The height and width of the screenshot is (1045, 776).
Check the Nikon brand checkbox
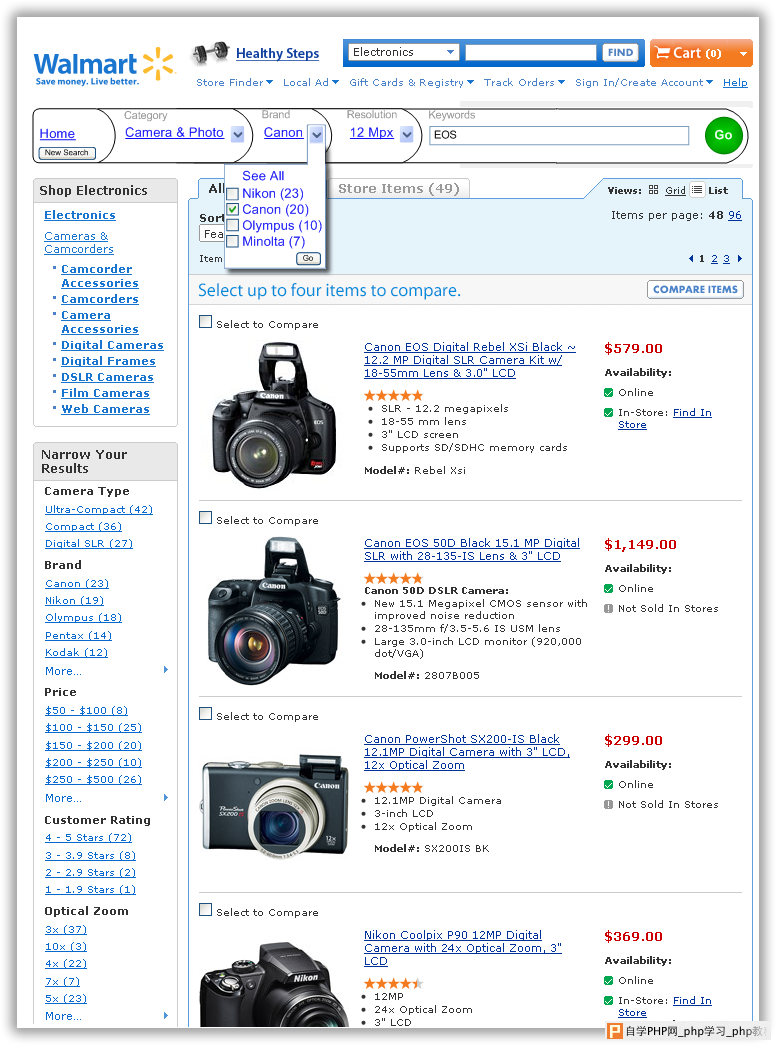click(233, 194)
